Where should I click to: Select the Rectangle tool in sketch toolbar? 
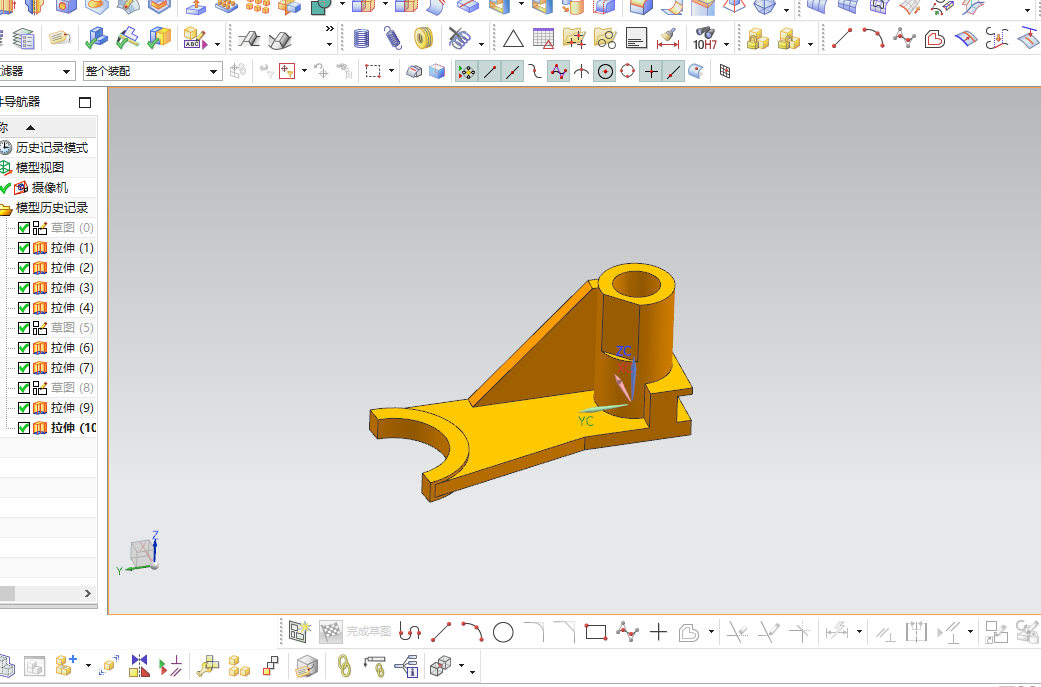tap(596, 632)
